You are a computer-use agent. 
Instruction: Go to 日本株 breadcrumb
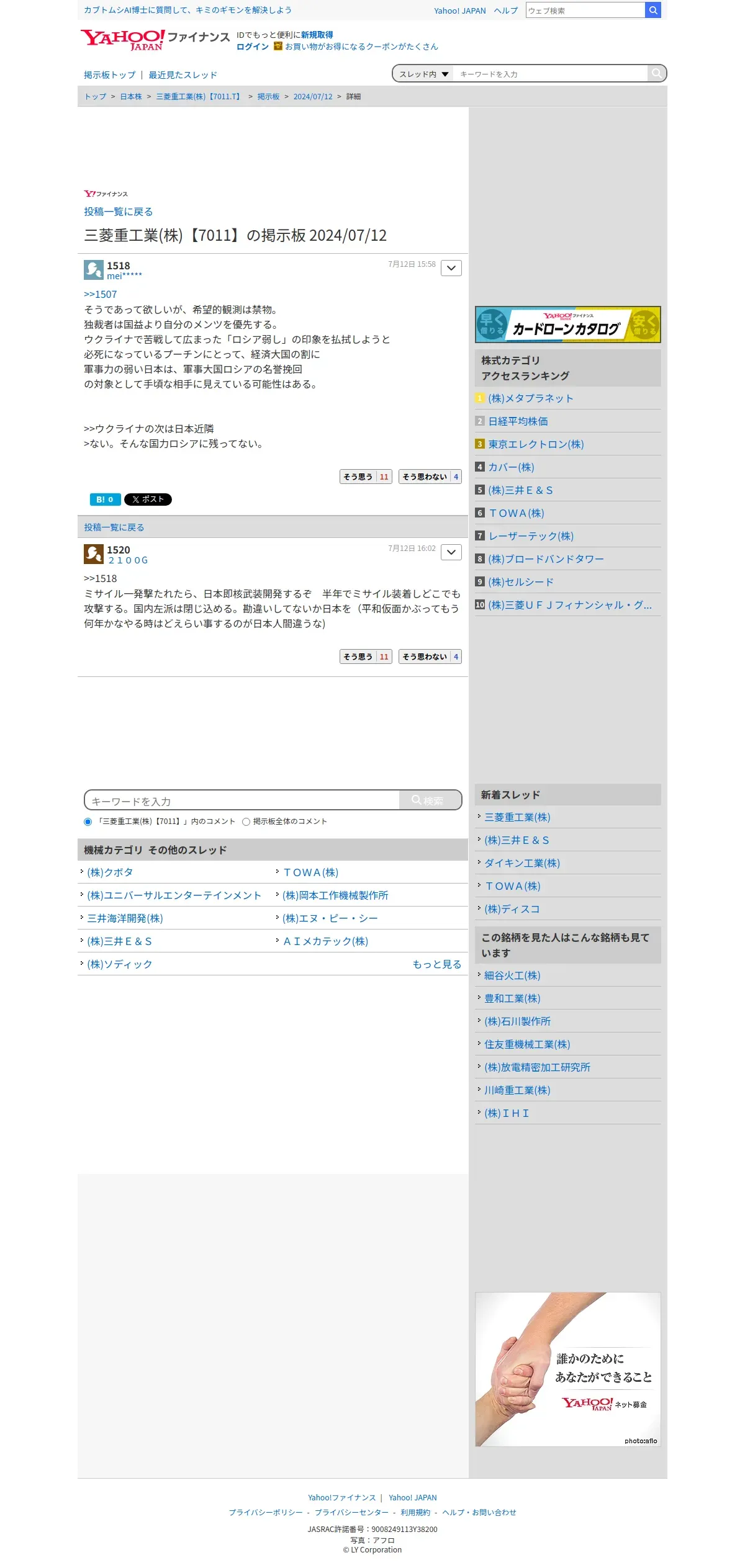131,97
